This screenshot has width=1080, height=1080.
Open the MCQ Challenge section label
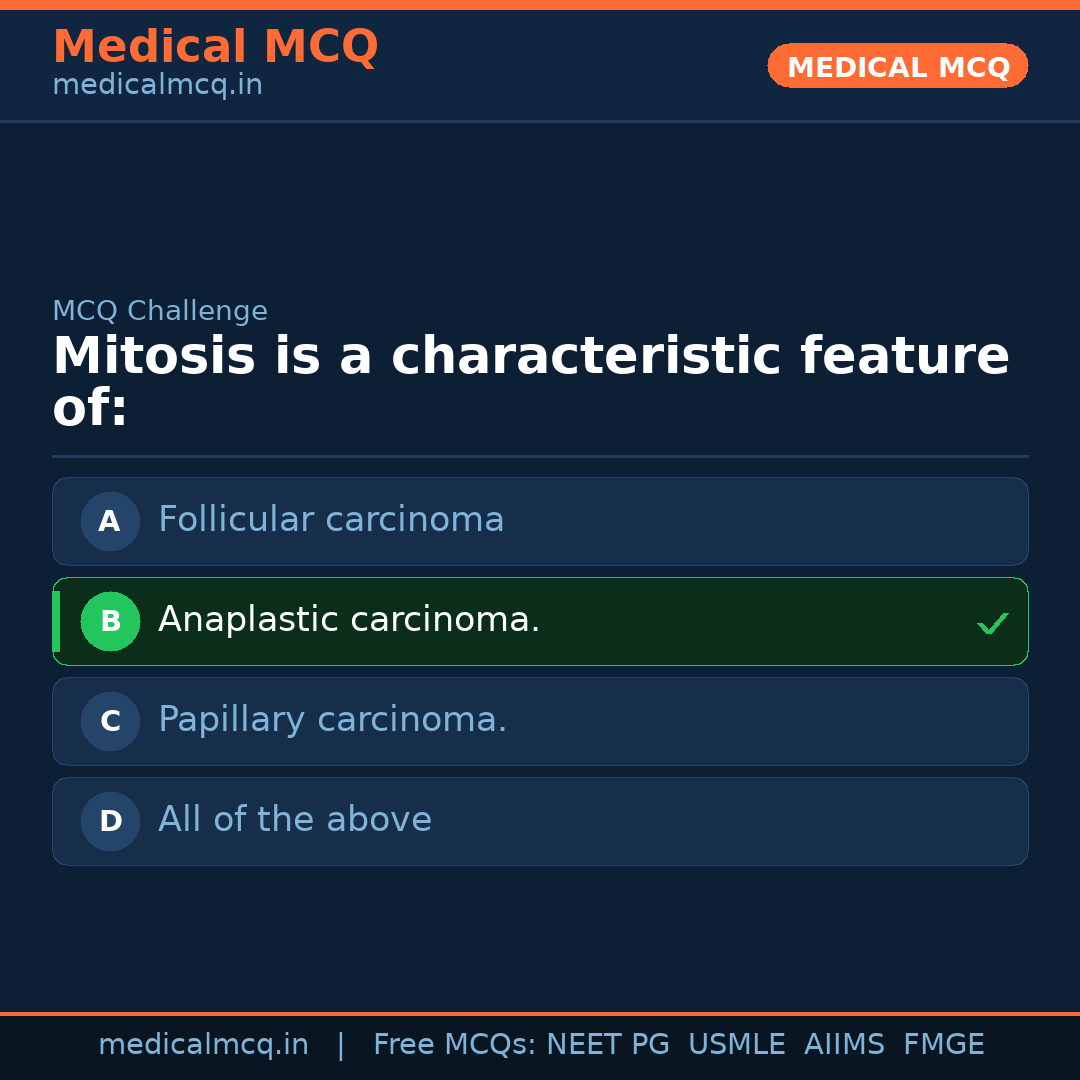coord(160,311)
